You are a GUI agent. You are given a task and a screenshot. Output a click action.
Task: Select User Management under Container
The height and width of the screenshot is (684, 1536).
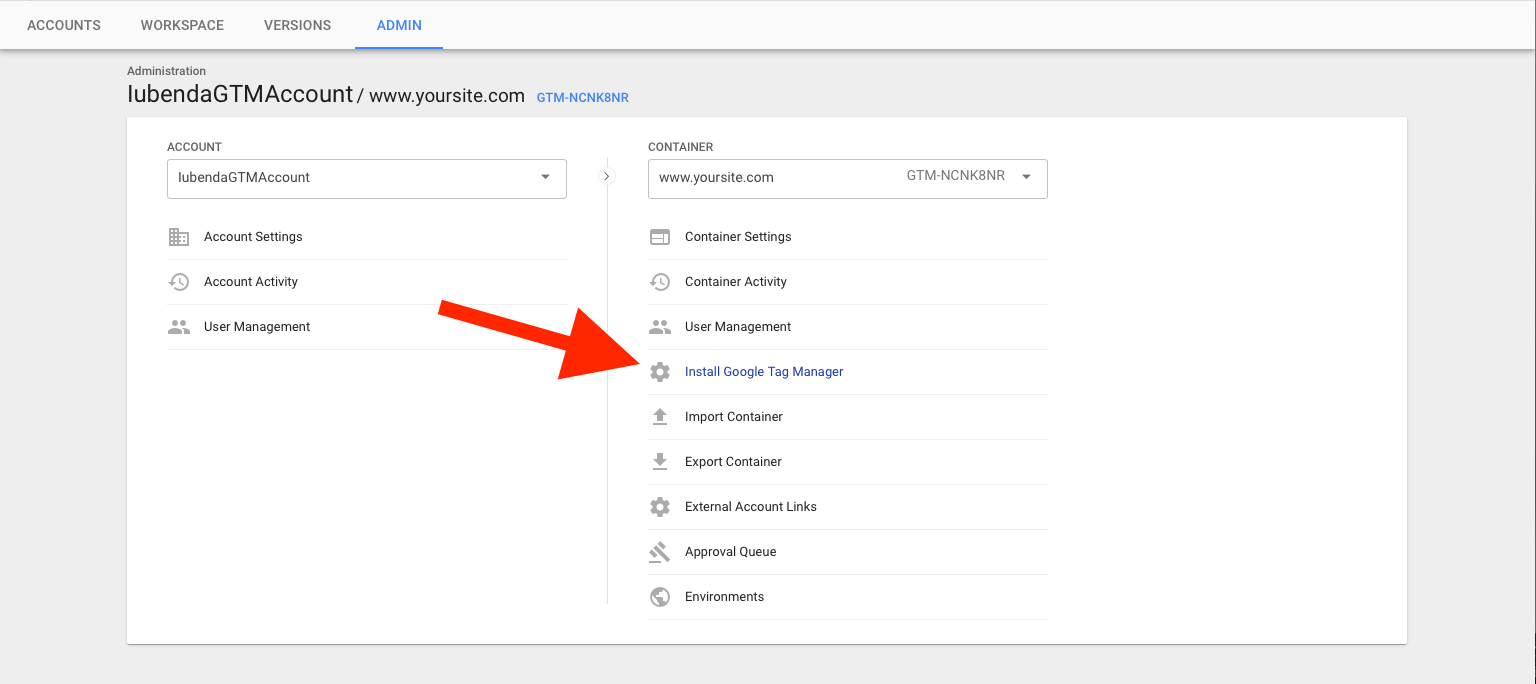[738, 326]
